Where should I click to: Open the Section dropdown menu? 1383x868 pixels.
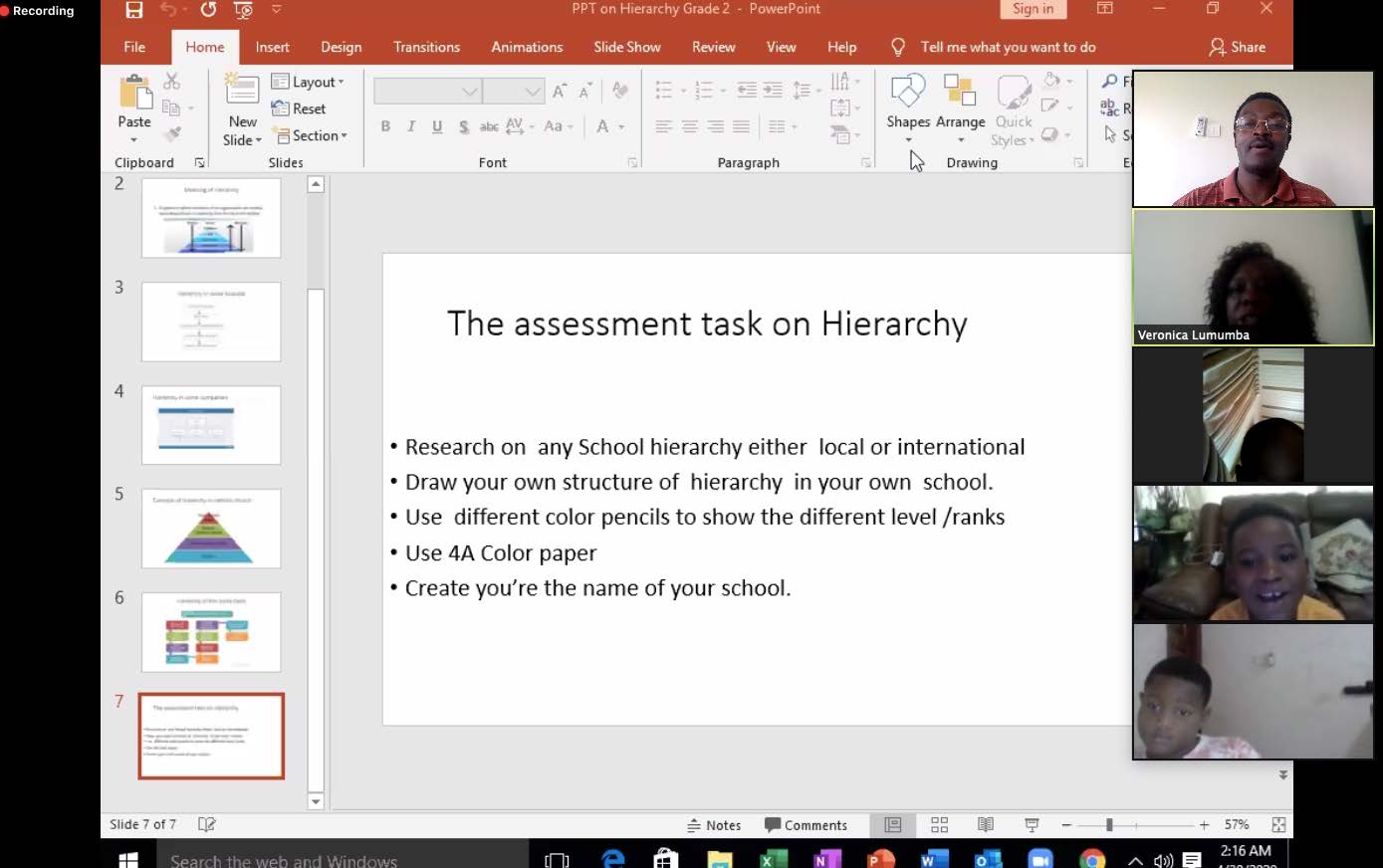[311, 135]
